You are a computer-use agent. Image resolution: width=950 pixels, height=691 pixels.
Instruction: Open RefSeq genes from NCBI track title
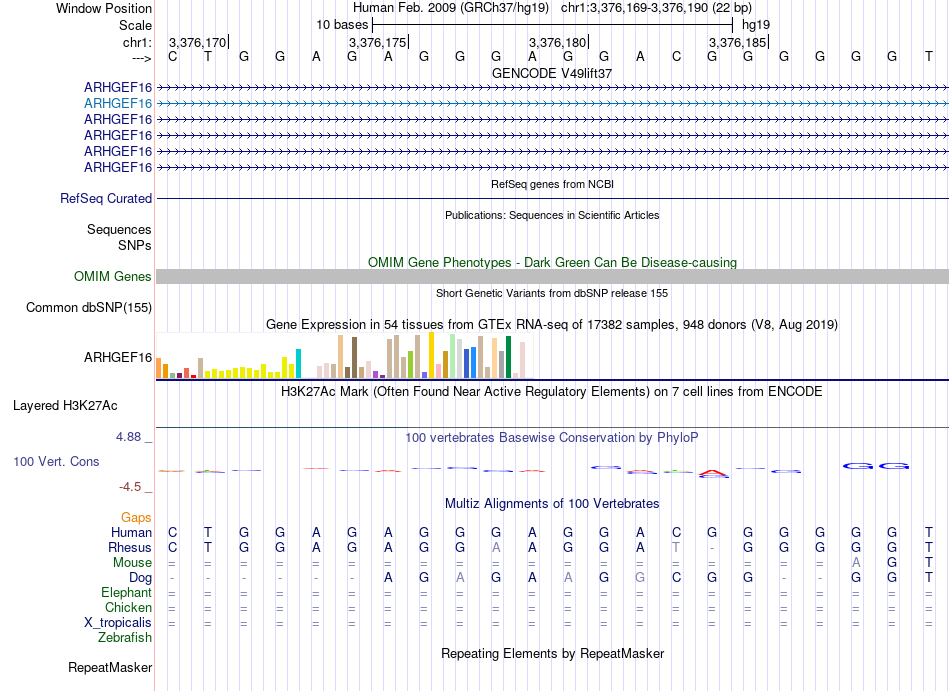(x=552, y=184)
